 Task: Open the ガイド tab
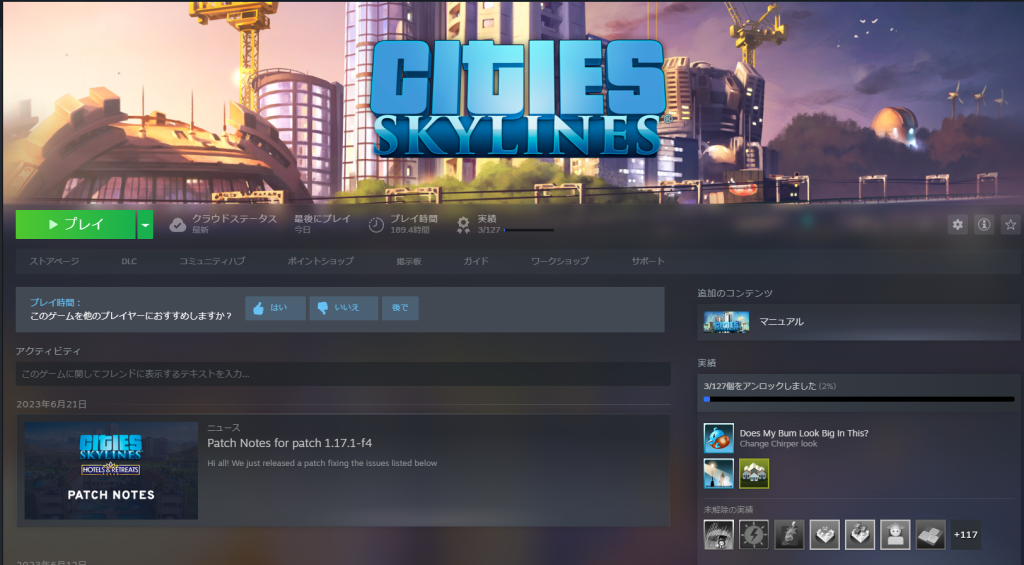(476, 261)
